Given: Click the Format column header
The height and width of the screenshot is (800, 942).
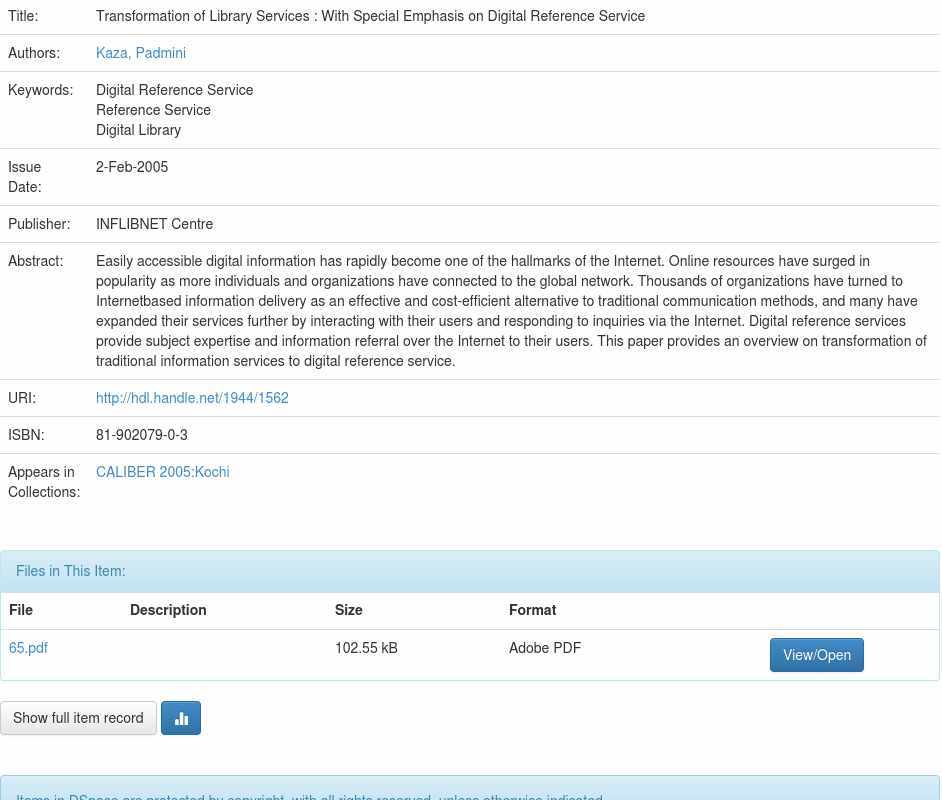Looking at the screenshot, I should pos(532,610).
